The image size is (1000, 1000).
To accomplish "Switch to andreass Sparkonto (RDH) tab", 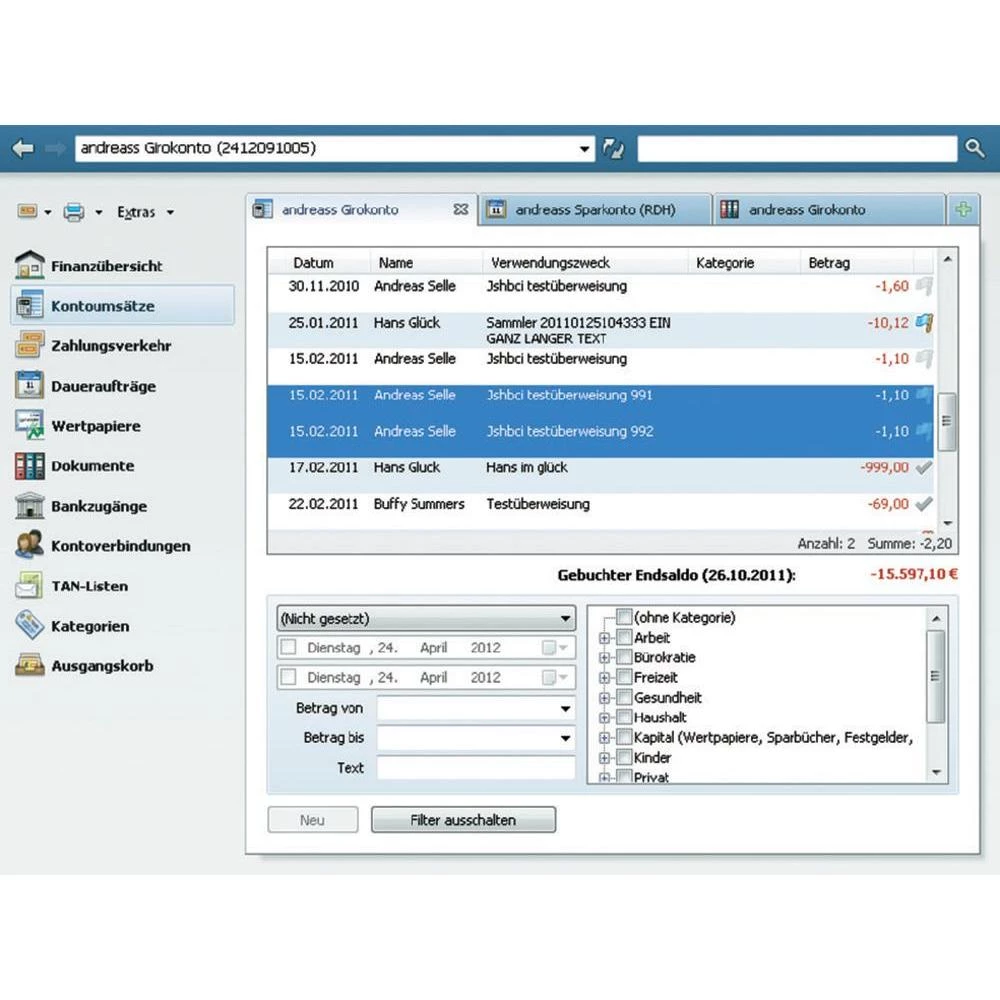I will pyautogui.click(x=595, y=210).
